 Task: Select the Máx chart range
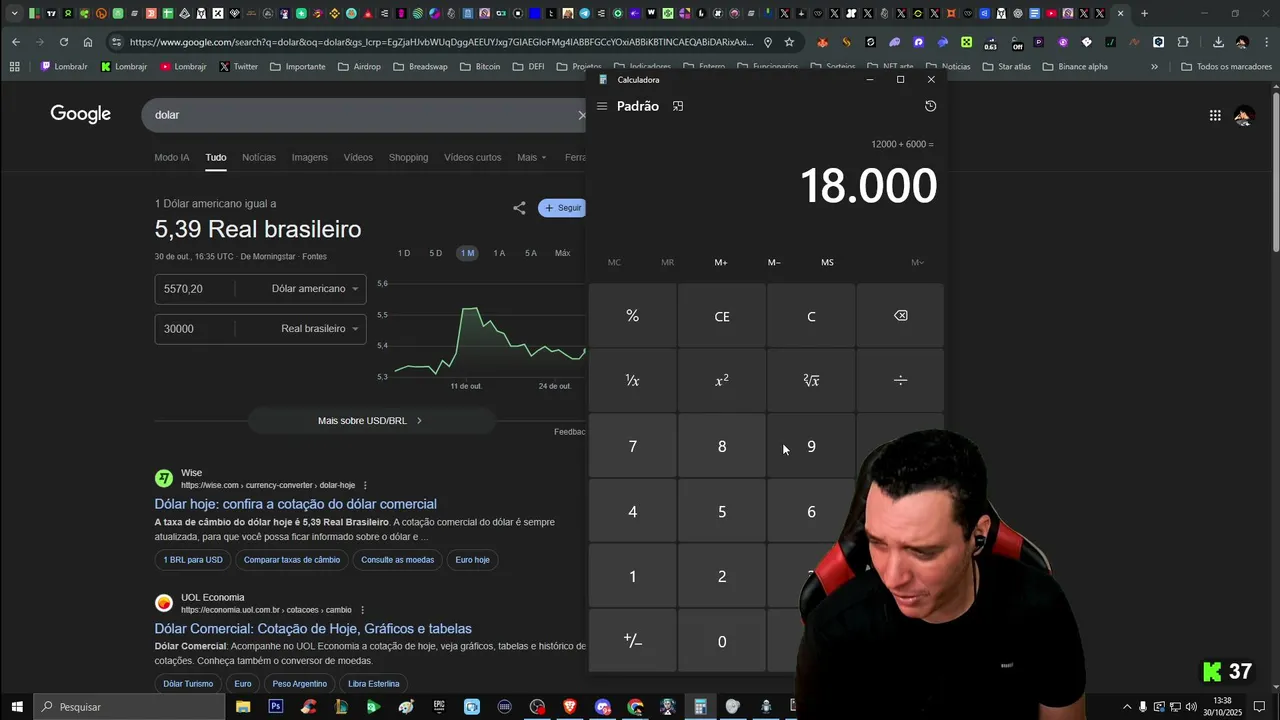(563, 253)
